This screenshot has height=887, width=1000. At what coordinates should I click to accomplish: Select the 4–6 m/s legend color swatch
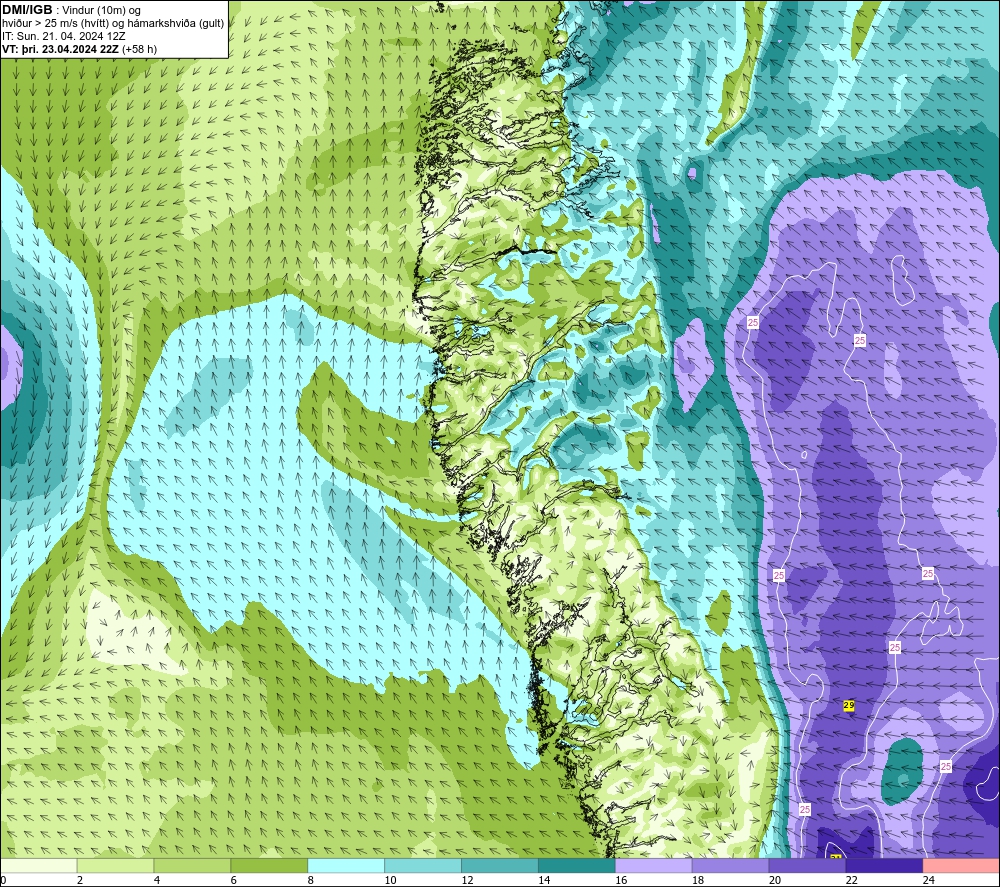pyautogui.click(x=192, y=866)
